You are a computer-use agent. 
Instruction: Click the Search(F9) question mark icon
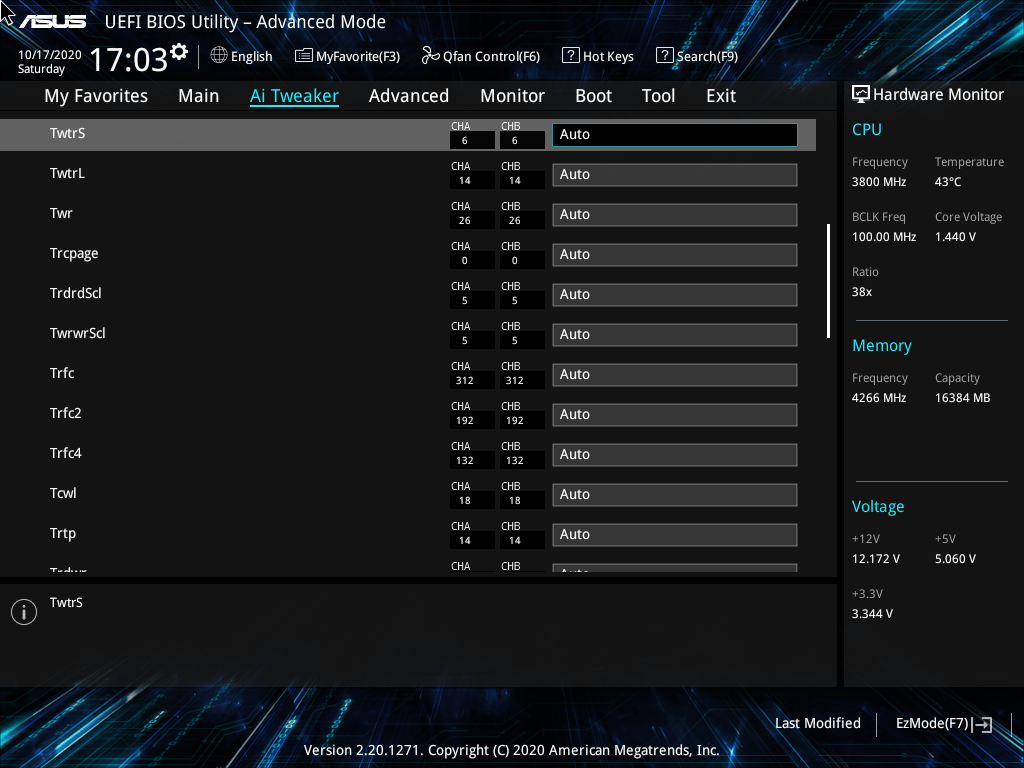pyautogui.click(x=664, y=56)
